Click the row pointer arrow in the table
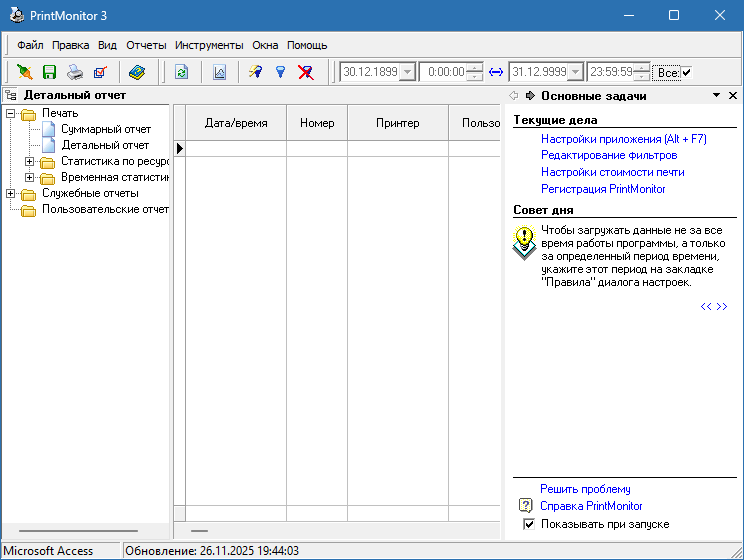744x560 pixels. pos(180,149)
